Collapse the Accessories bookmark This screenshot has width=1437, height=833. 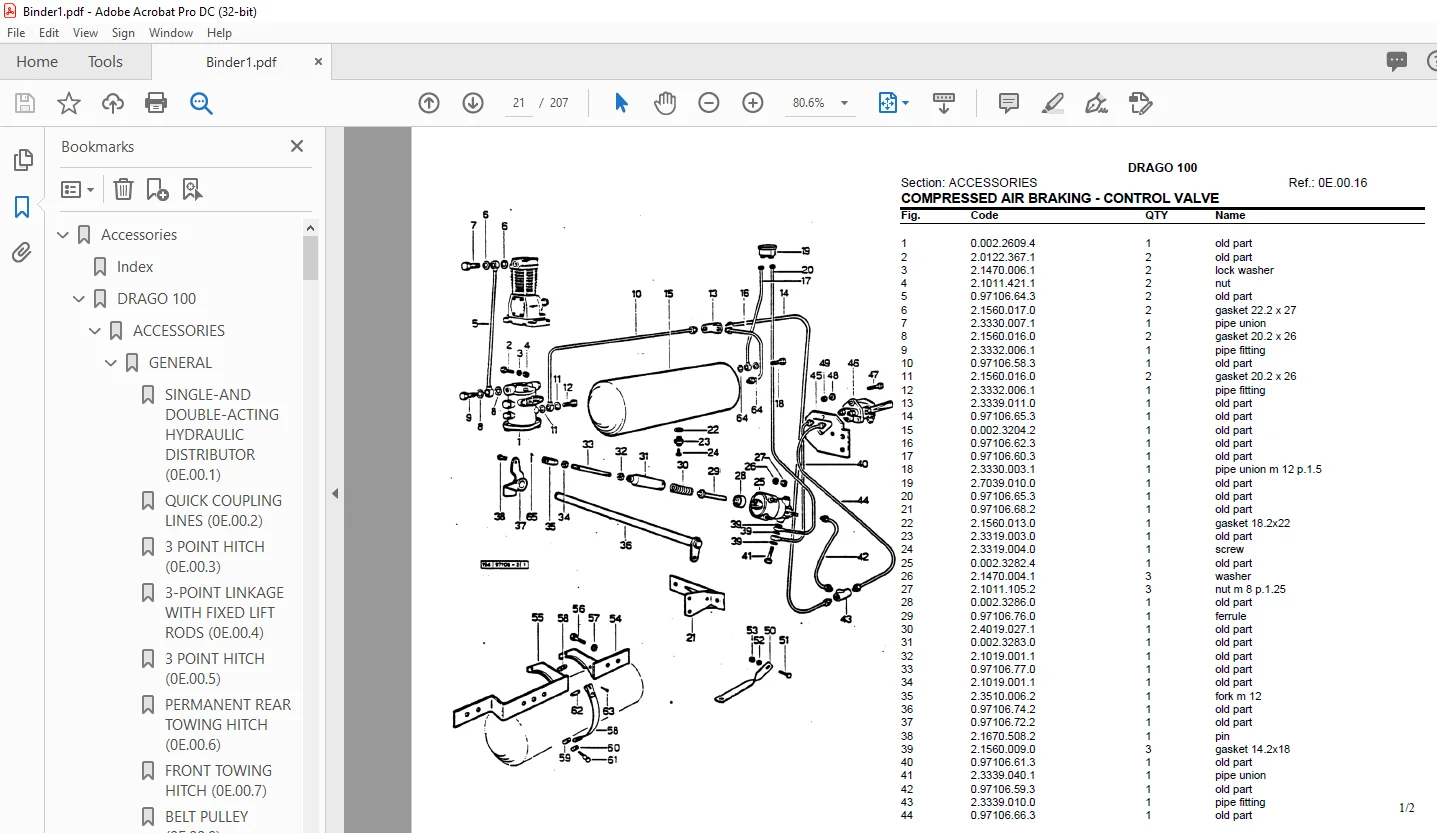(x=63, y=235)
